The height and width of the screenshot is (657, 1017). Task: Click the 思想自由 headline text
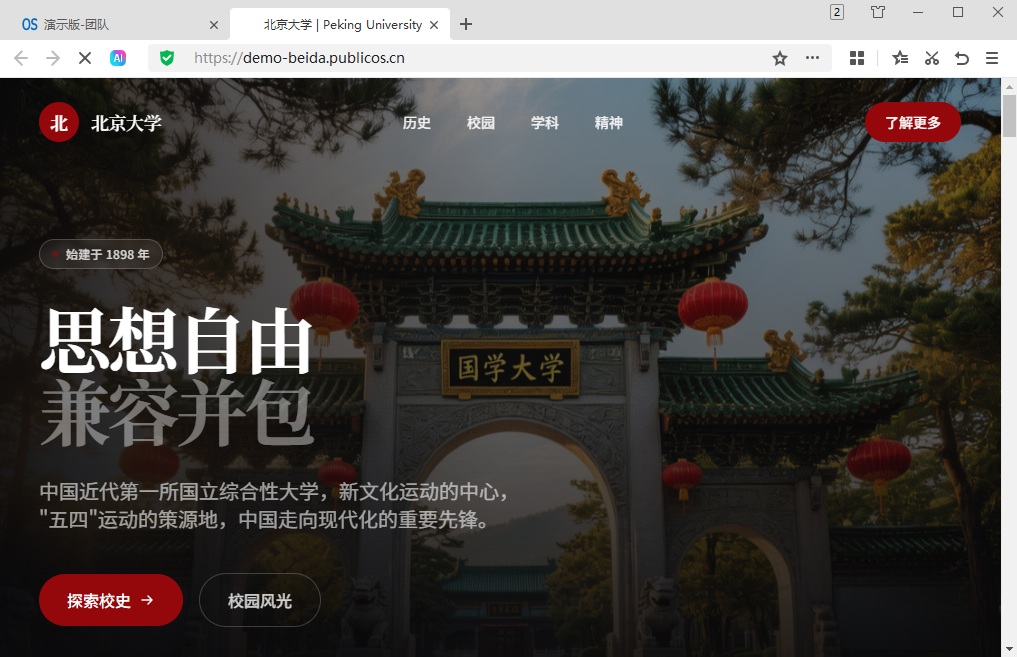coord(177,340)
